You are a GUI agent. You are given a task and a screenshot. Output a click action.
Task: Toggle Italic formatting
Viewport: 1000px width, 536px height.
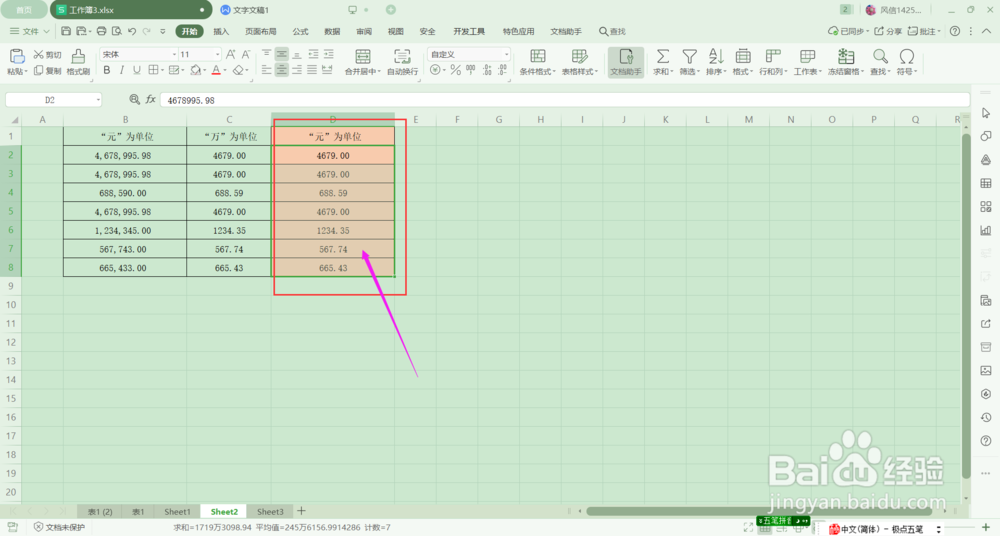[121, 70]
